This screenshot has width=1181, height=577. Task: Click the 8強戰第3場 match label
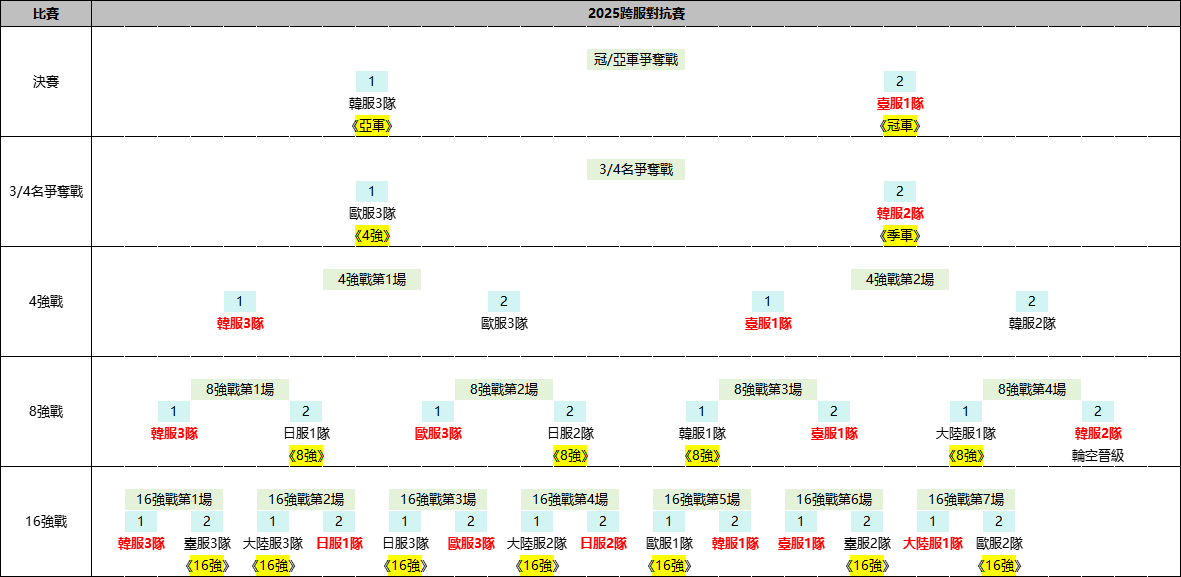pos(767,389)
